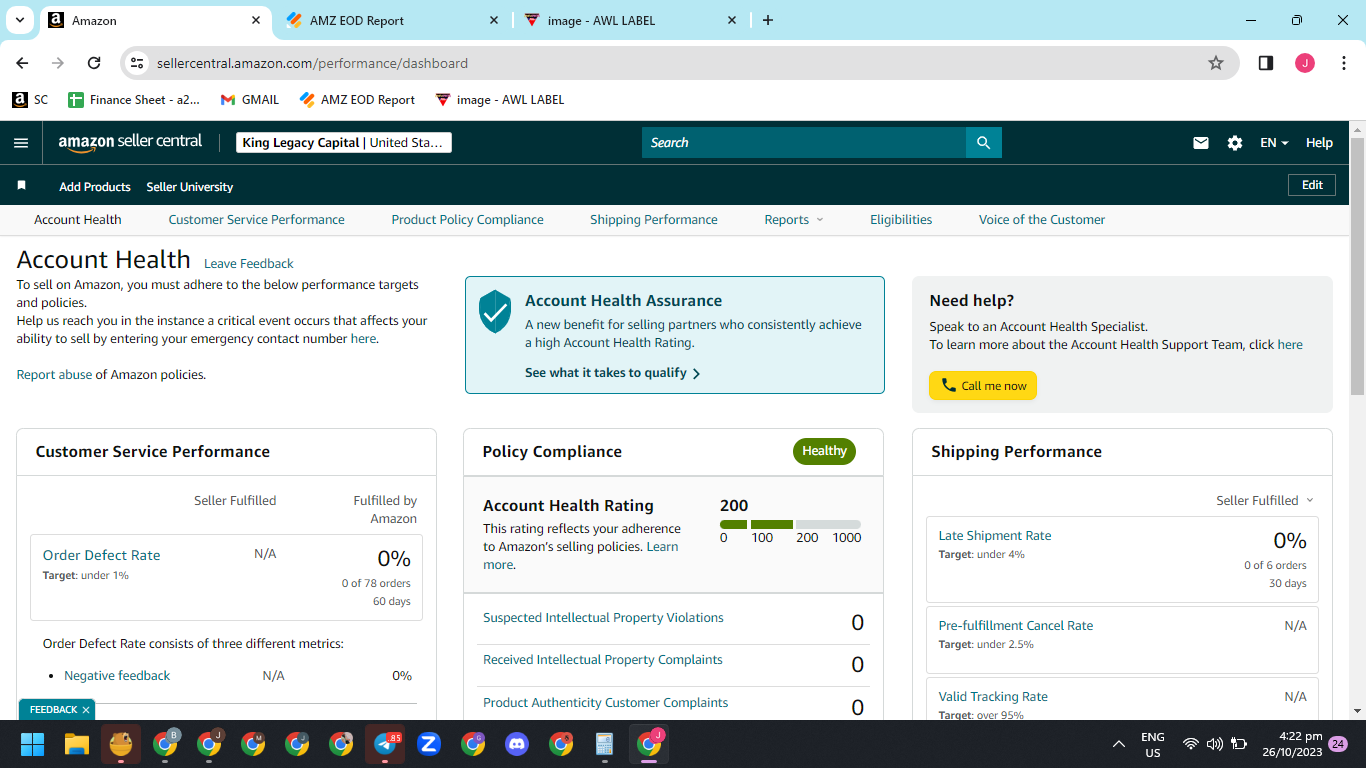Go back using the browser back arrow

pos(23,63)
